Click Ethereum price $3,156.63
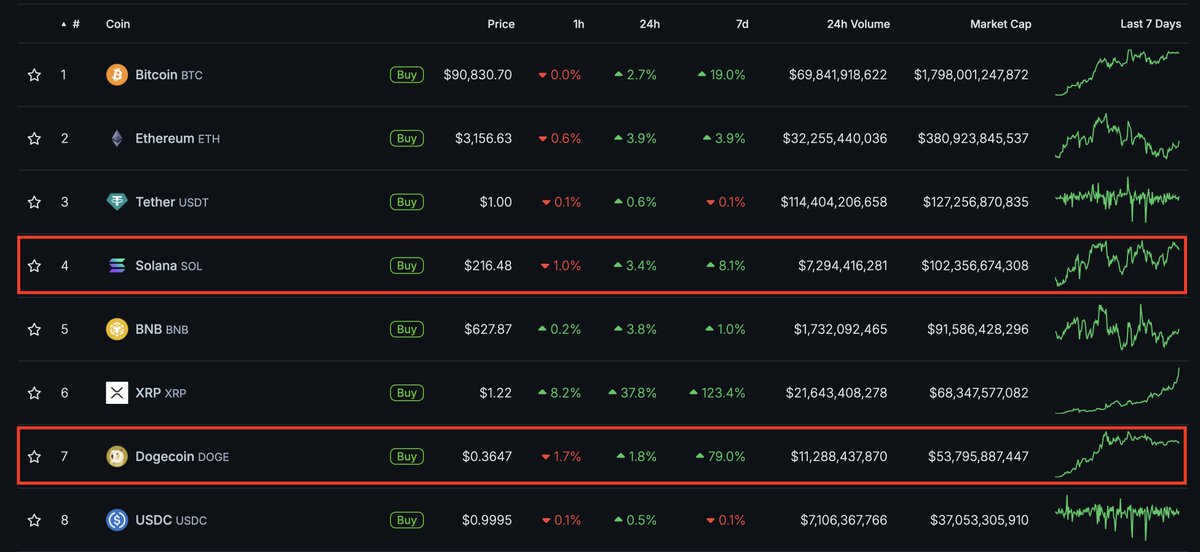 click(x=482, y=138)
